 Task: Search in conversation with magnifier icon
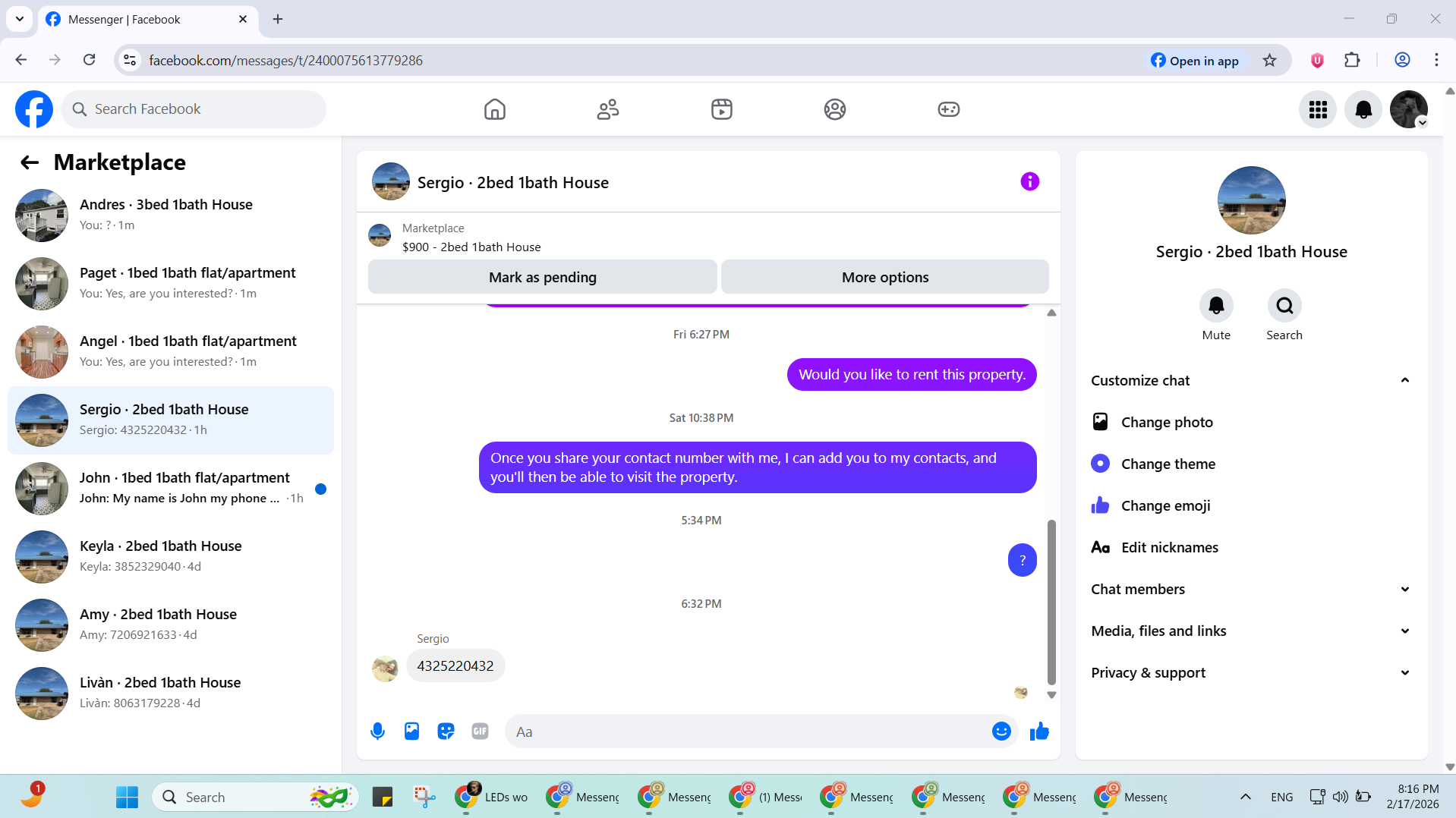[x=1284, y=306]
